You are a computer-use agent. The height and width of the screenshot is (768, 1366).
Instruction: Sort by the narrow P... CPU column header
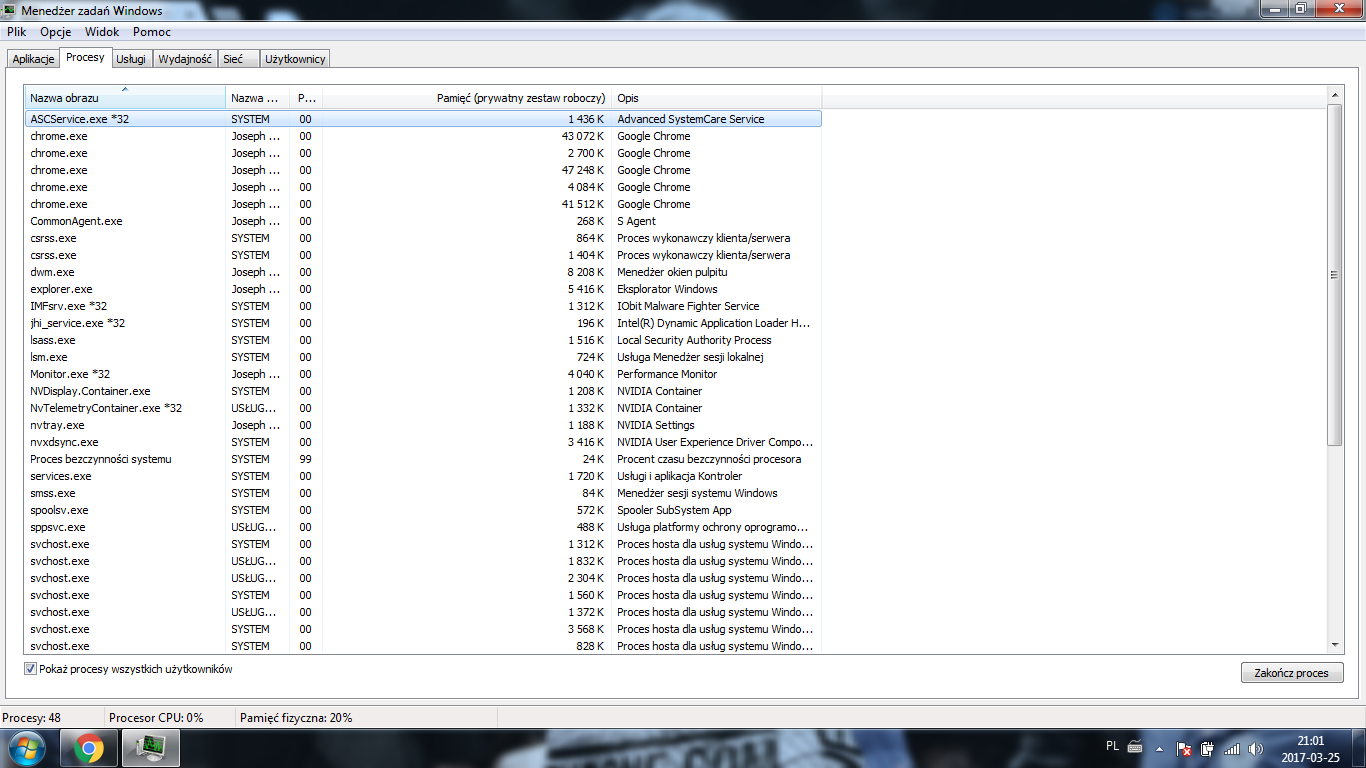click(306, 98)
